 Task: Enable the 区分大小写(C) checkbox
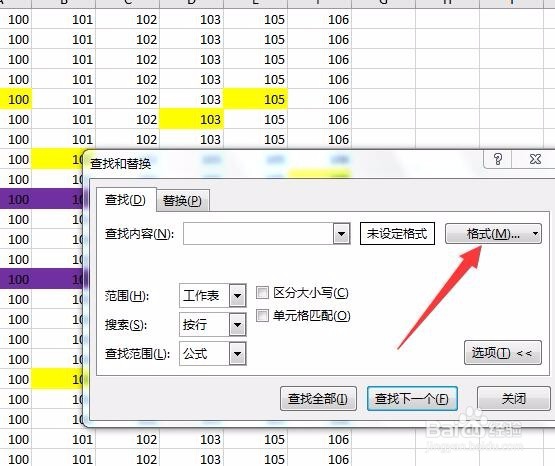click(262, 293)
